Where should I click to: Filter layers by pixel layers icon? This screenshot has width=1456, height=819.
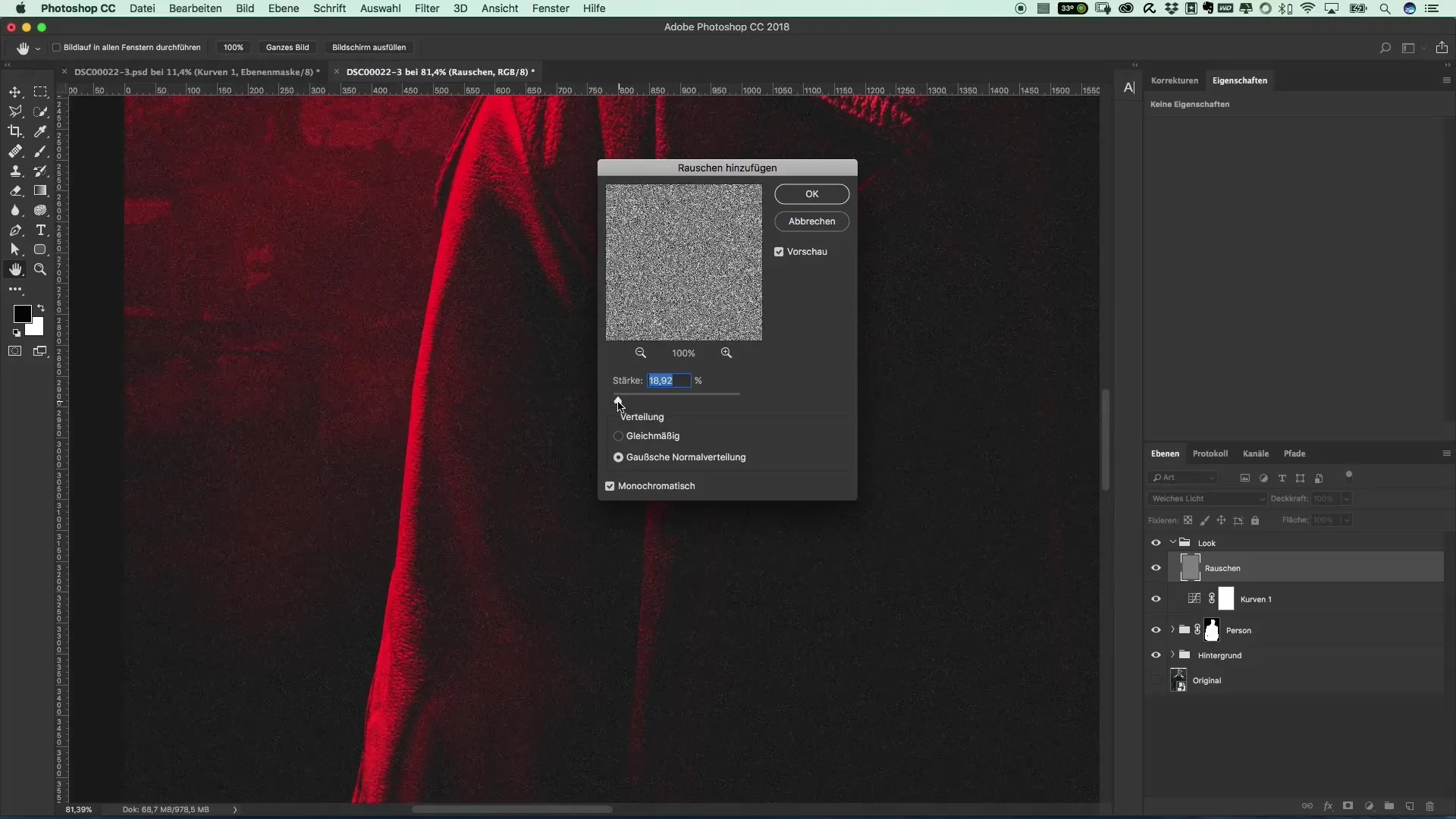pyautogui.click(x=1244, y=478)
